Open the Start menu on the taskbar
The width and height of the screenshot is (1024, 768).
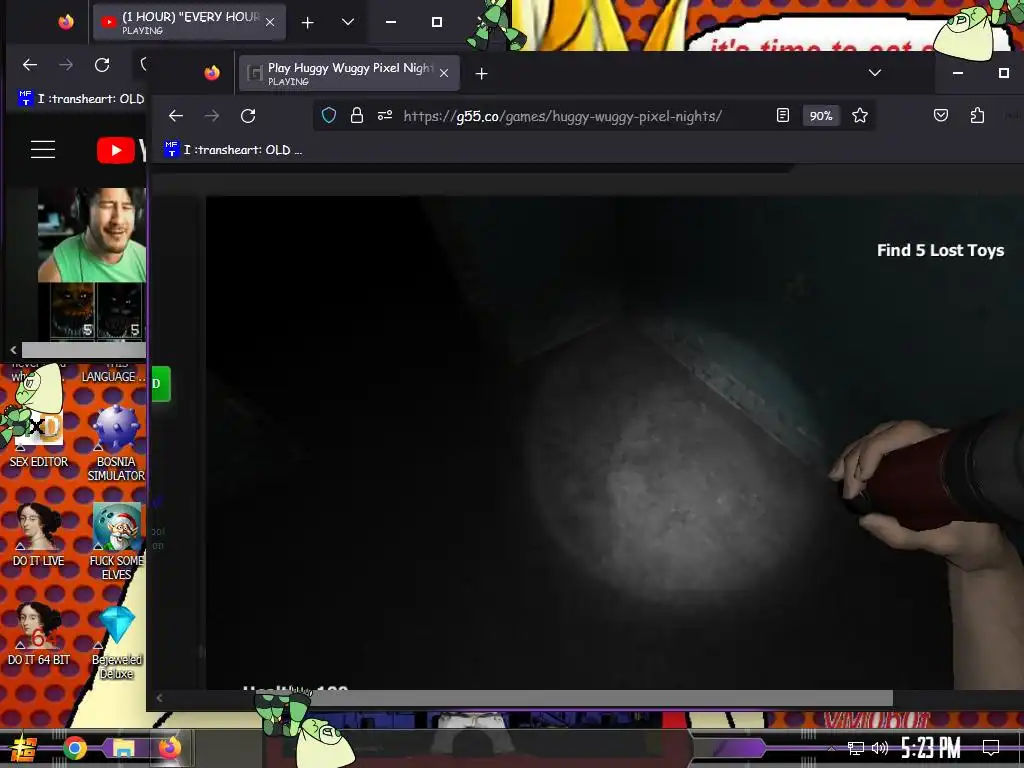[24, 748]
